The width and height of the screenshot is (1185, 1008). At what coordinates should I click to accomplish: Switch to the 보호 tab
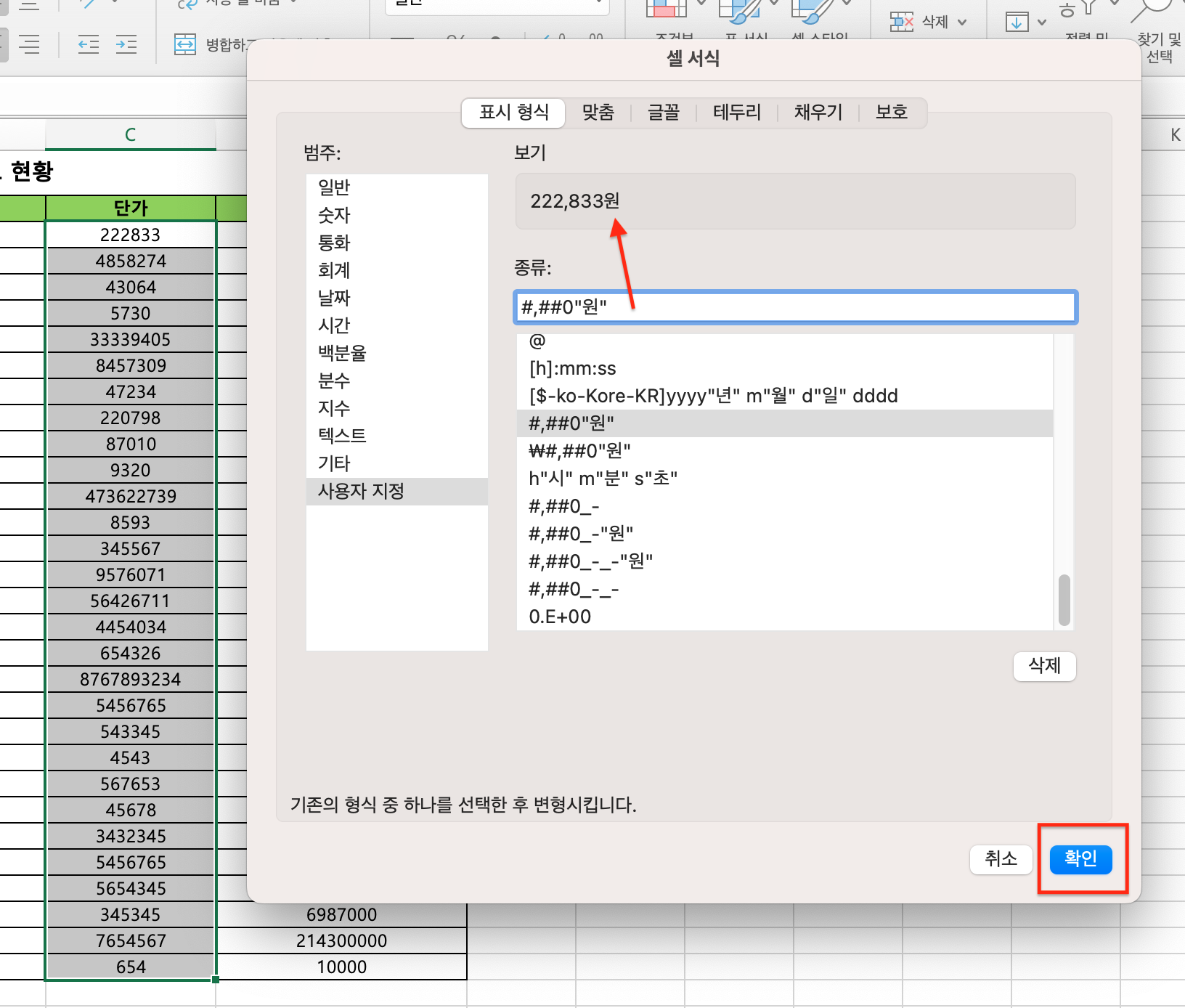pos(892,112)
